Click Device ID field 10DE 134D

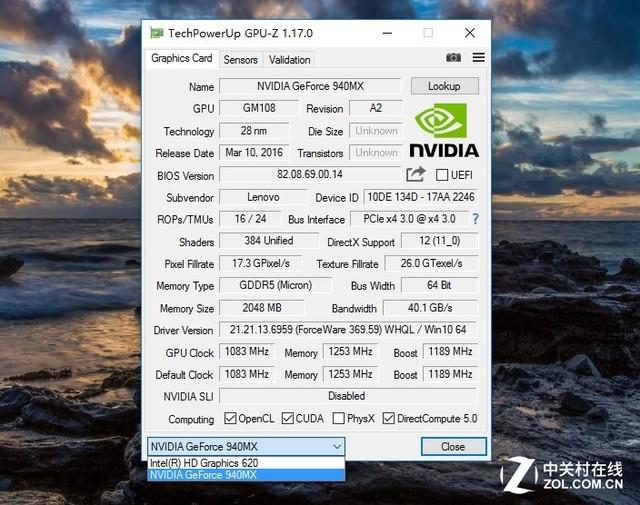point(420,197)
